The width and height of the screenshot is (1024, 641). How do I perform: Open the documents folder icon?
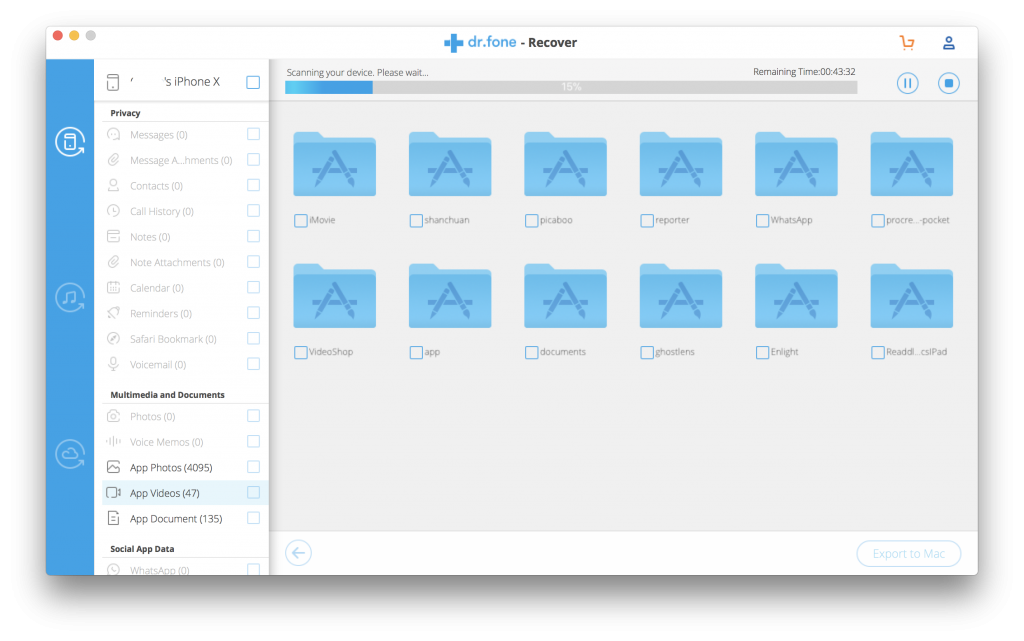coord(566,296)
